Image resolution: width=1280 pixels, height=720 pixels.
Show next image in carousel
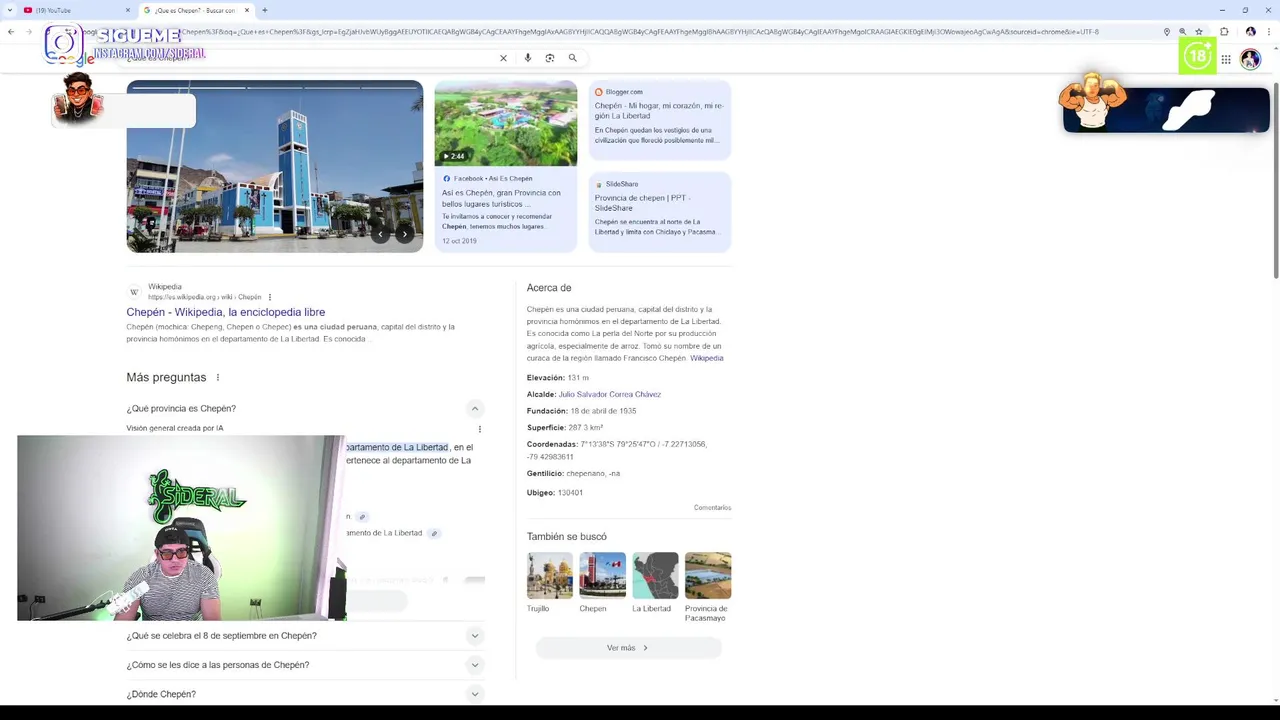[x=405, y=234]
